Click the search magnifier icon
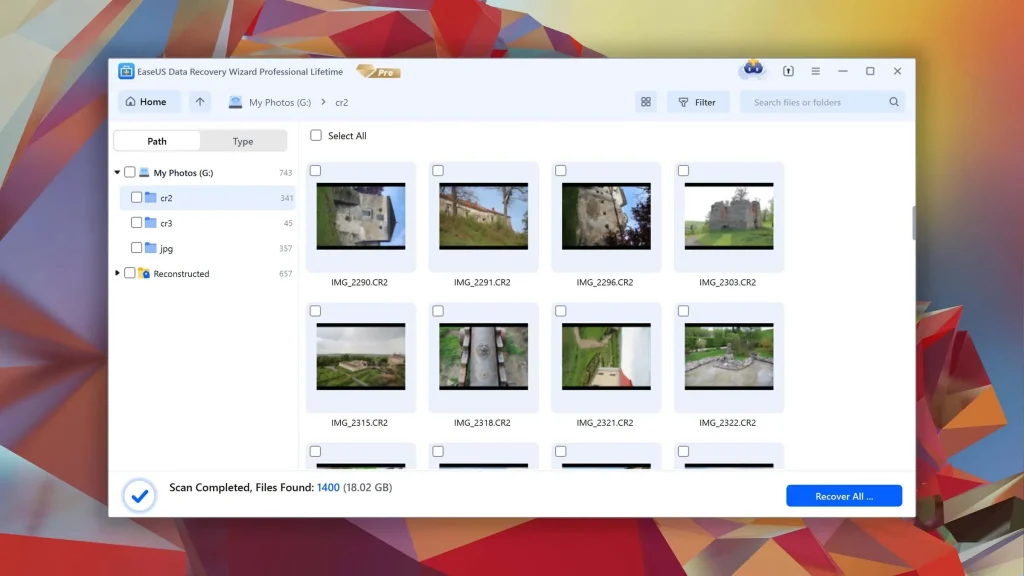The height and width of the screenshot is (576, 1024). (x=893, y=102)
